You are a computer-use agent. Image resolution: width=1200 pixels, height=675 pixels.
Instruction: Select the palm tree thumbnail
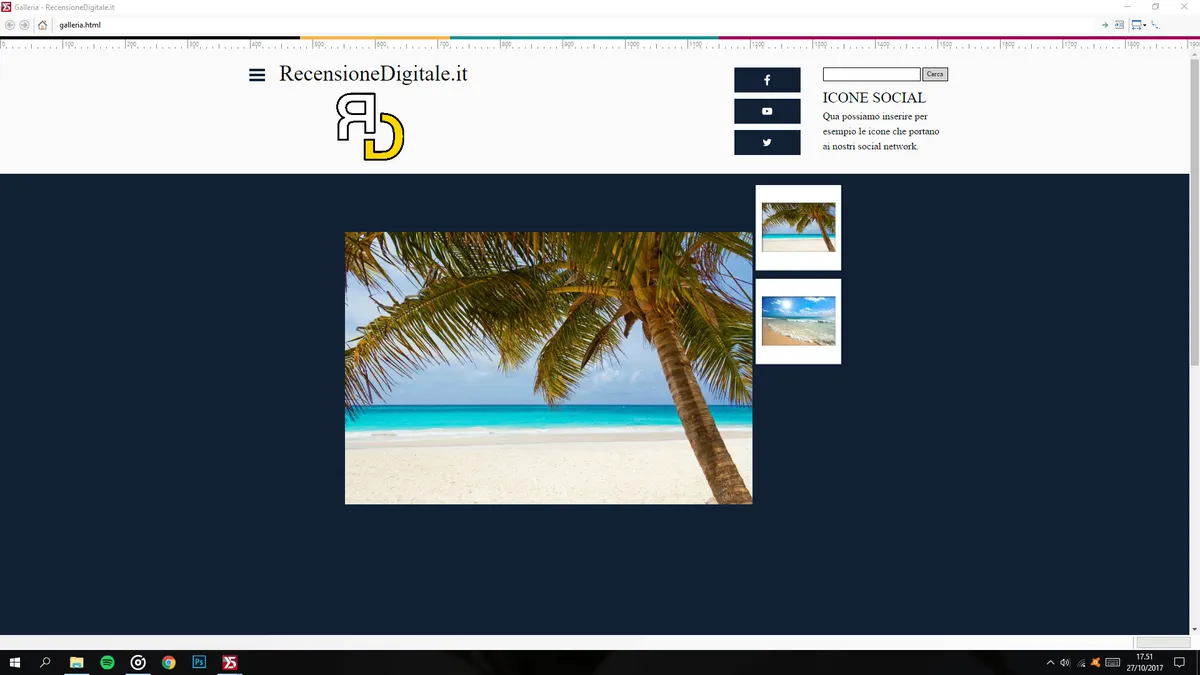point(798,227)
